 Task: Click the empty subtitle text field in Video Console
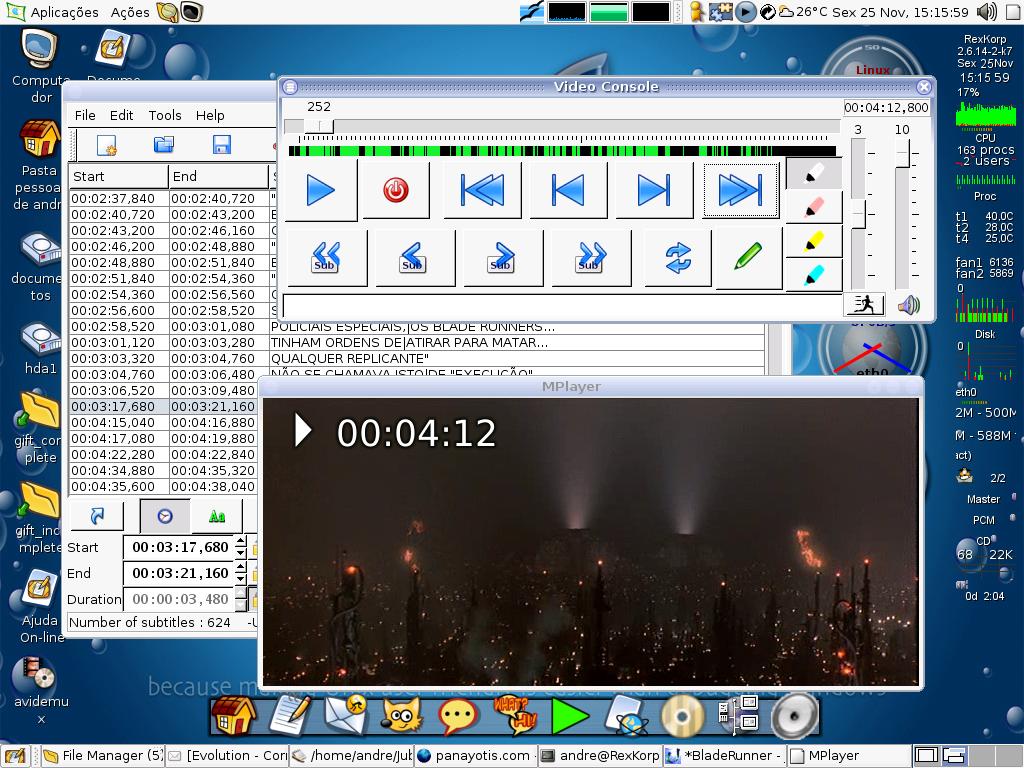(x=562, y=306)
